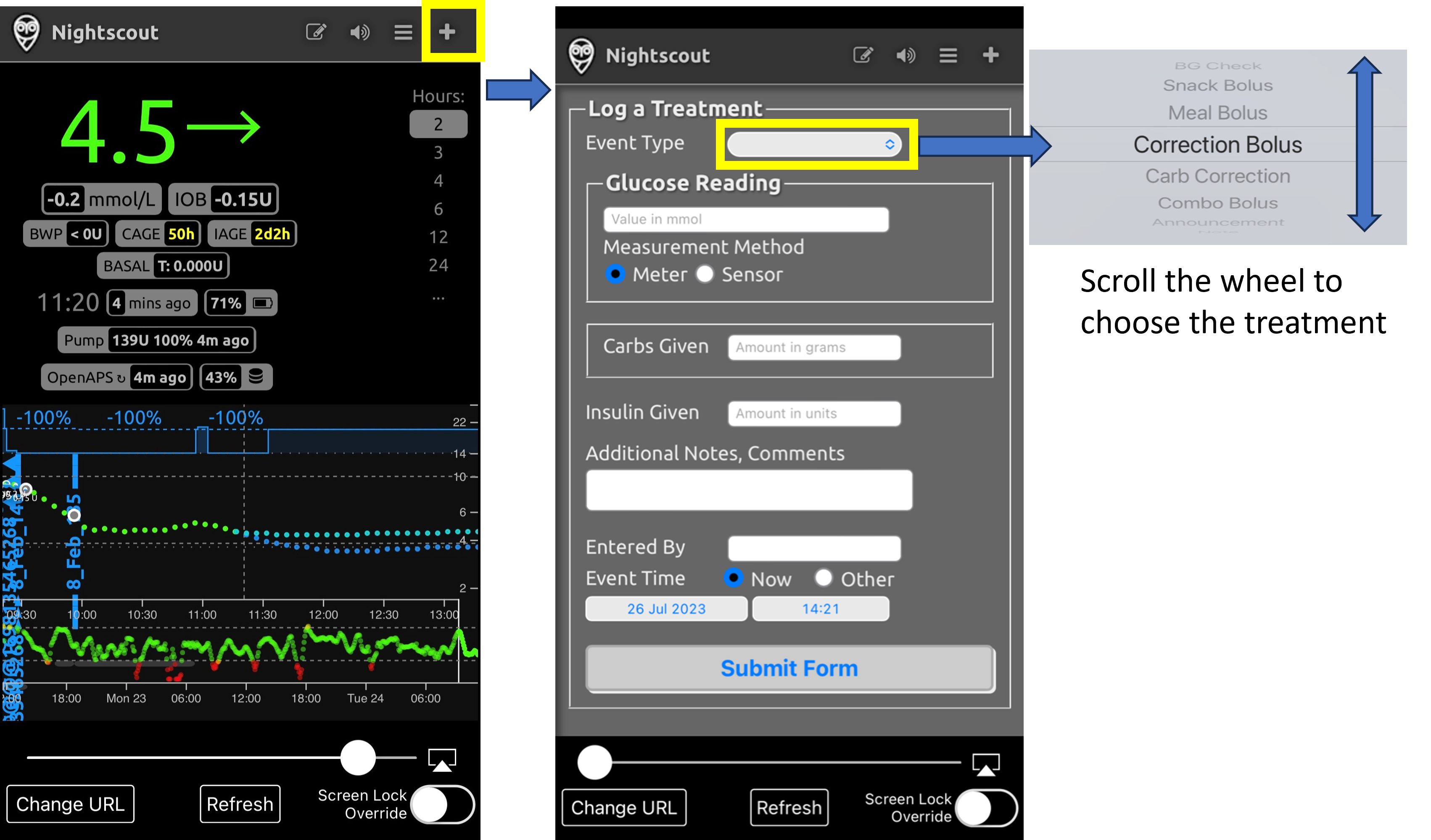Screen dimensions: 1431x840
Task: Select 2 hours in the Hours list
Action: 438,124
